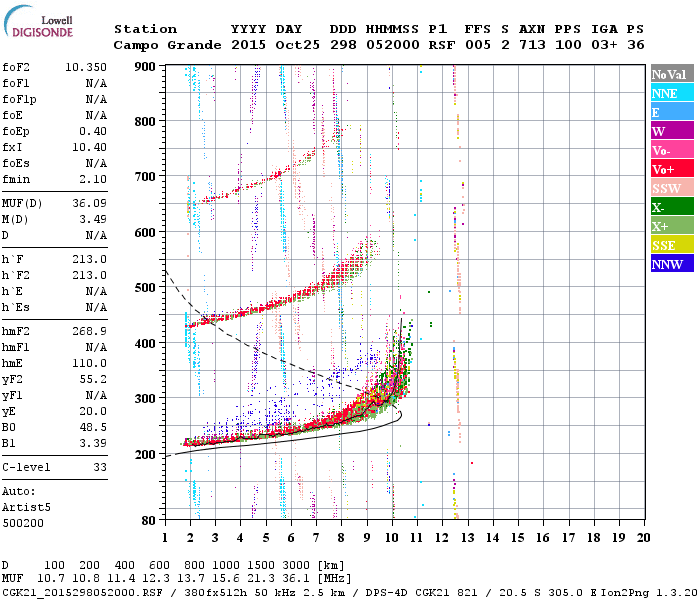Click the 1 MHz frequency axis label

(165, 538)
